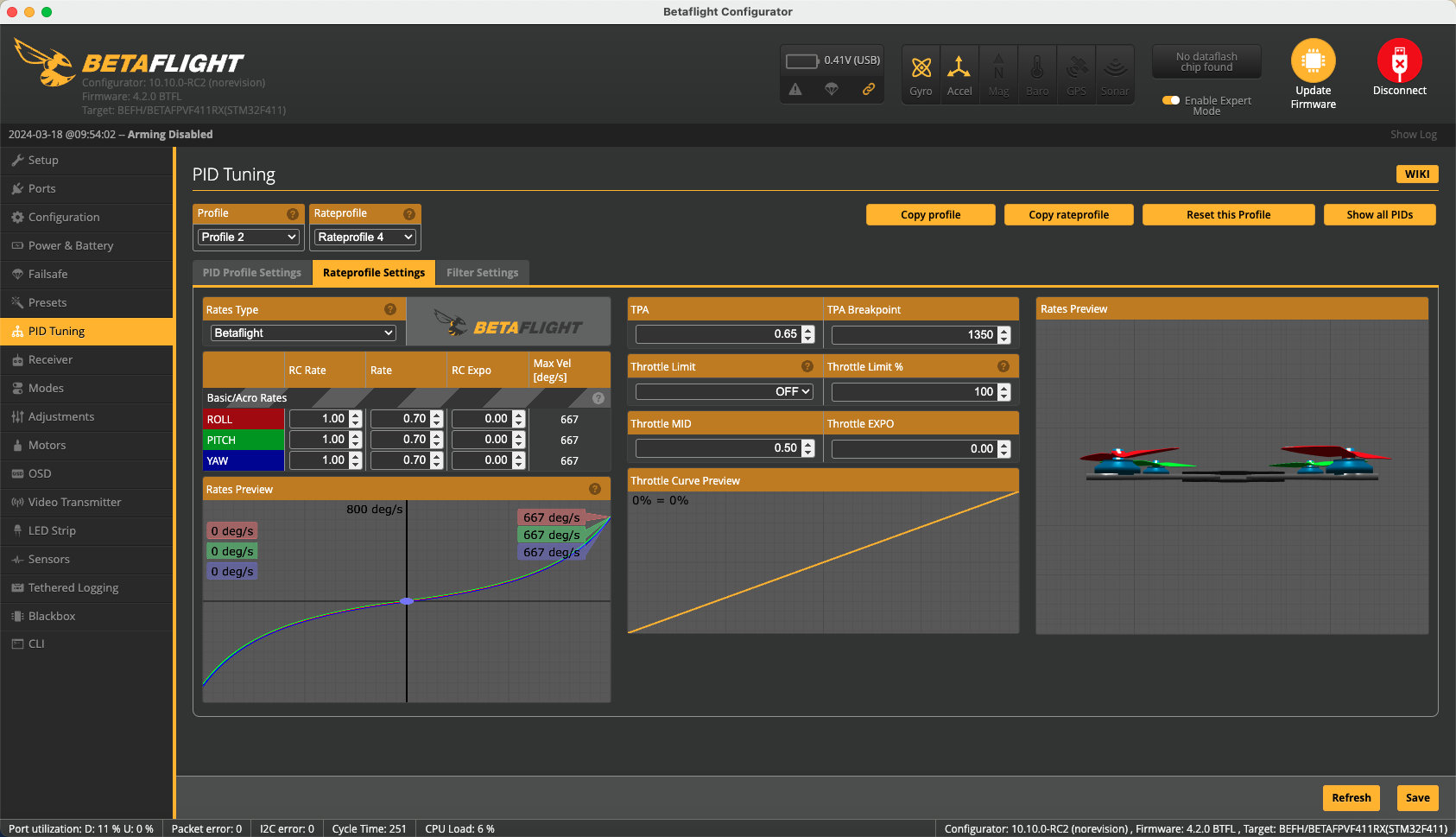Click the TPA value stepper

(807, 334)
